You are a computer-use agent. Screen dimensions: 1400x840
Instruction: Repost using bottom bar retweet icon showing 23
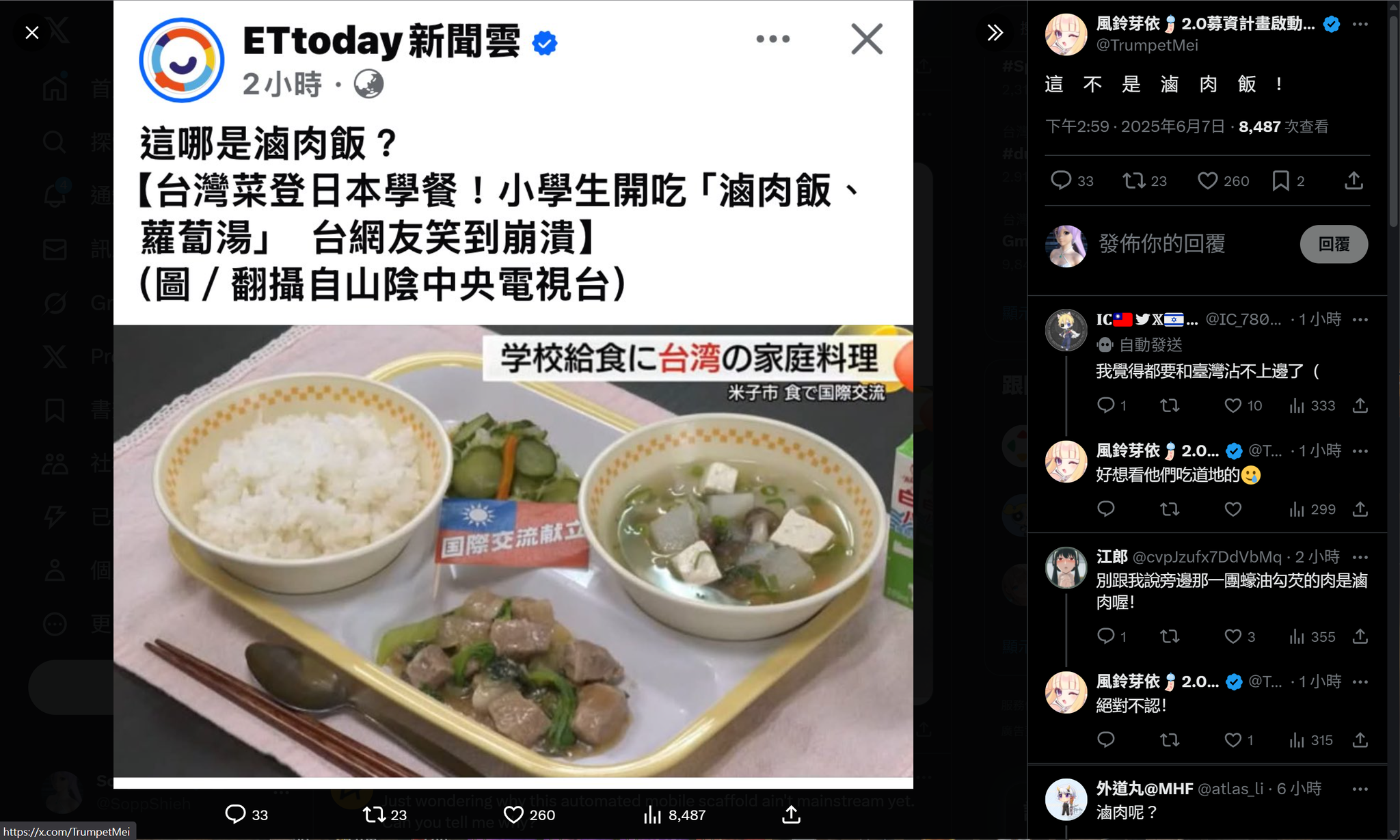pos(373,815)
